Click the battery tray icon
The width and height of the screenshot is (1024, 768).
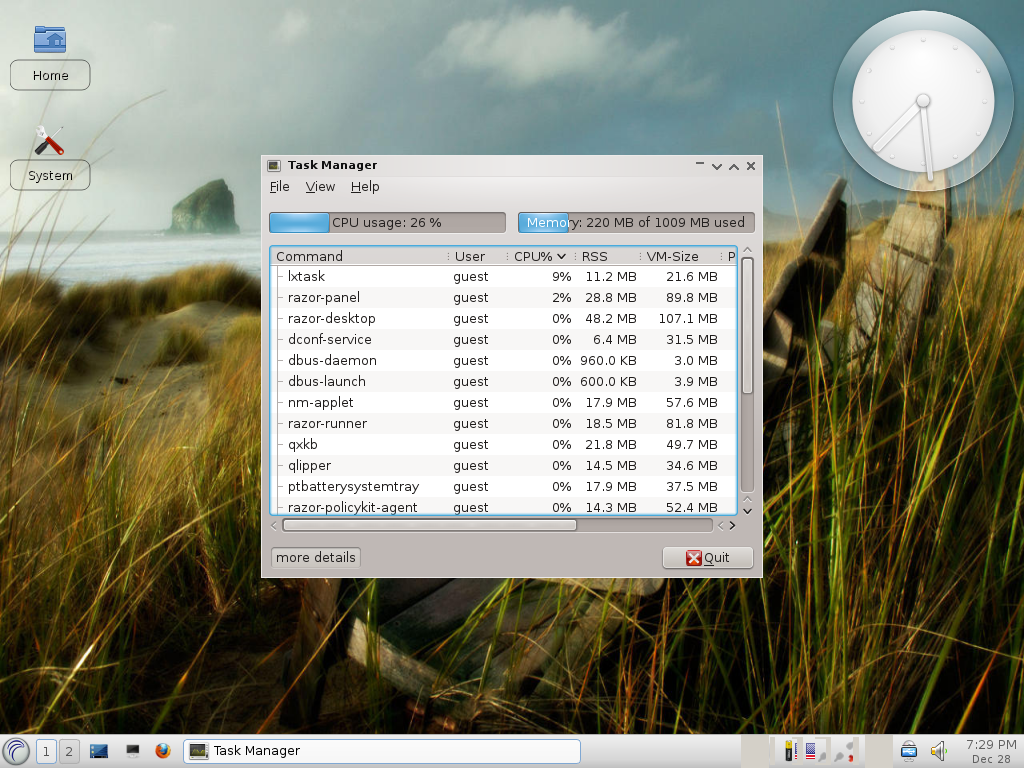[789, 750]
